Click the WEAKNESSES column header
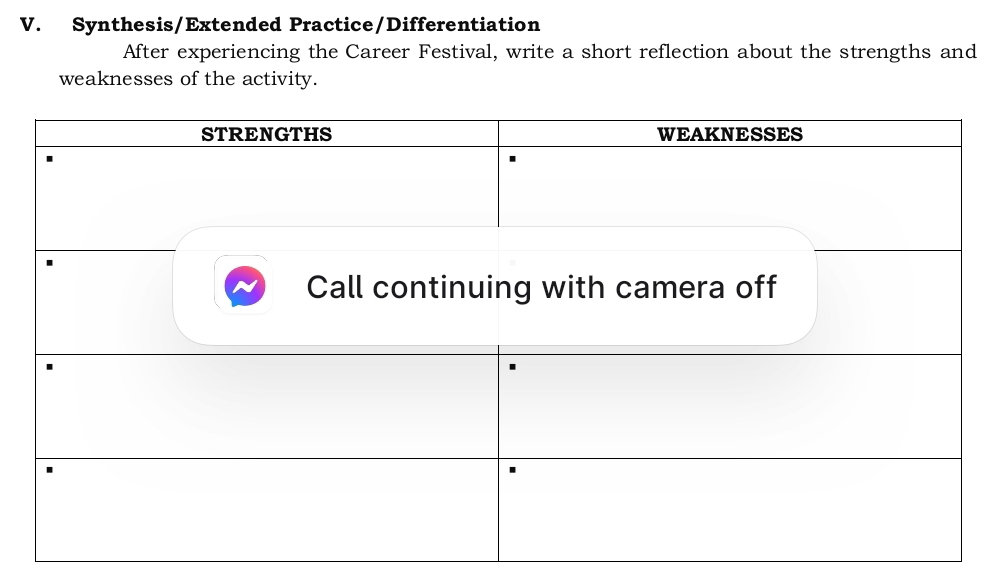 click(729, 134)
